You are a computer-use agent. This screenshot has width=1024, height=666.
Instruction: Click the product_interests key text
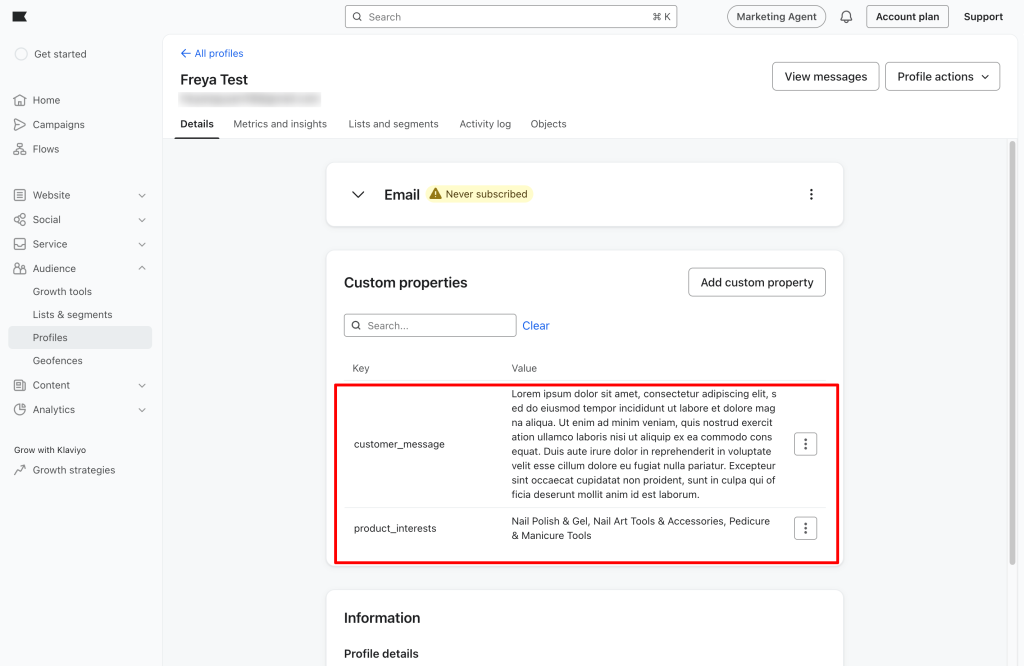coord(395,528)
